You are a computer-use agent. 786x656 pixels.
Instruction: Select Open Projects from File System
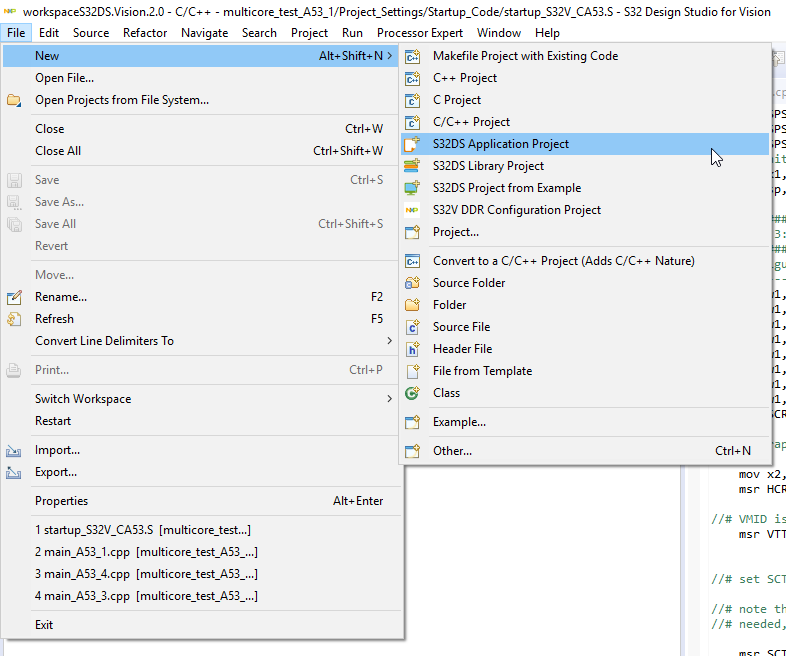(x=122, y=100)
